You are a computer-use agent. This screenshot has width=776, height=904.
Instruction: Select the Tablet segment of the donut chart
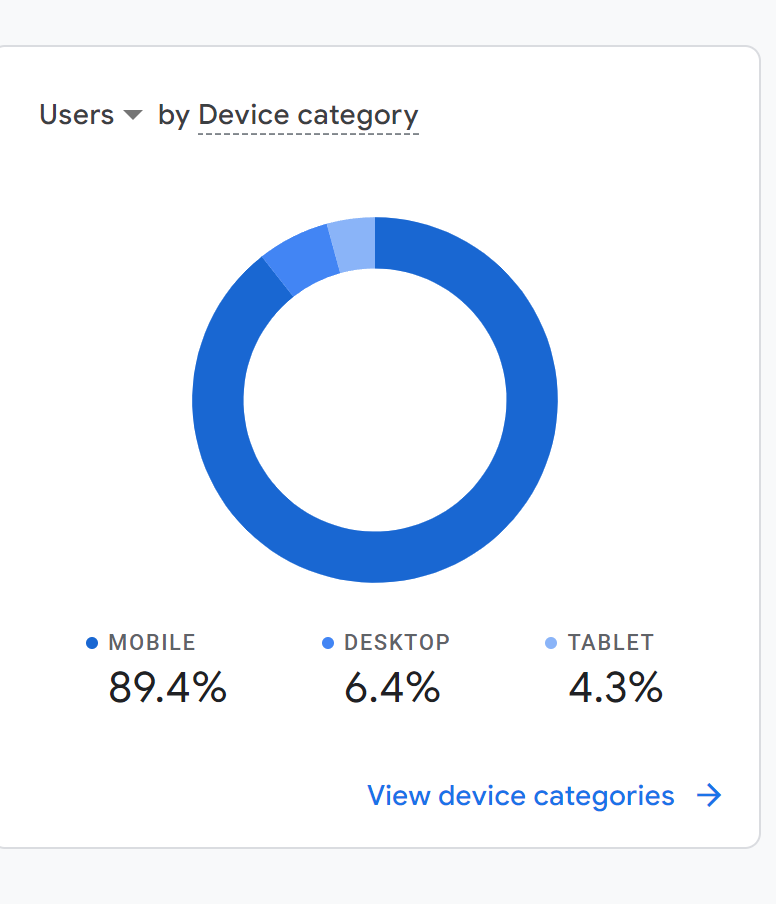[353, 244]
